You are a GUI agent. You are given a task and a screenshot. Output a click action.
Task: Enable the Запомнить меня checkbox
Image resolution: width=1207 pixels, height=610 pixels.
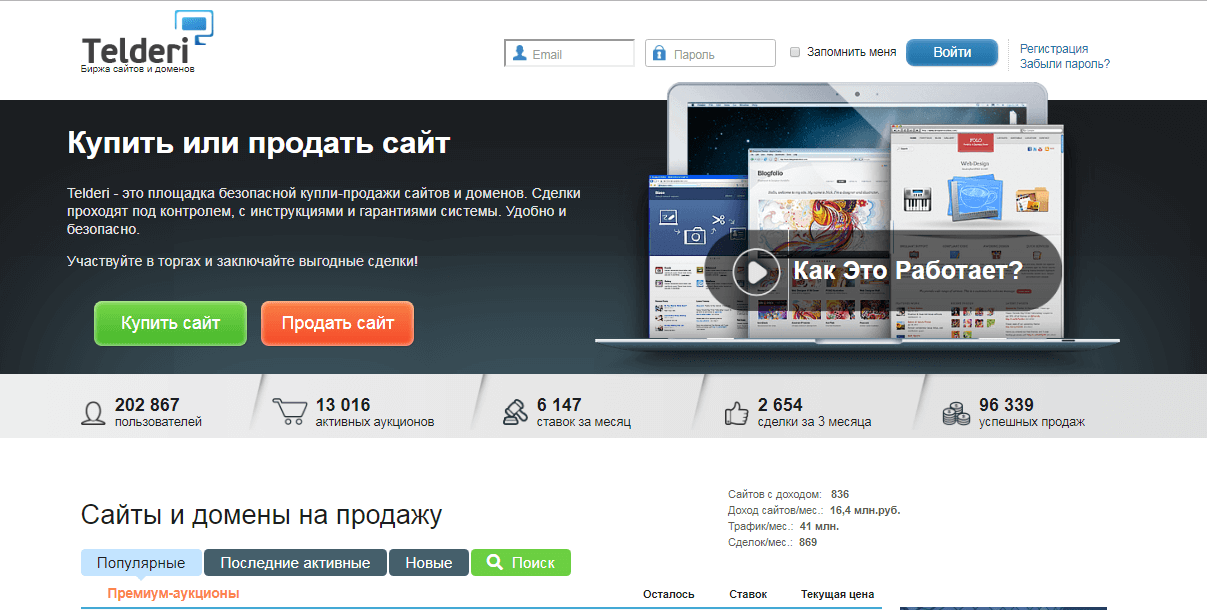[x=793, y=51]
